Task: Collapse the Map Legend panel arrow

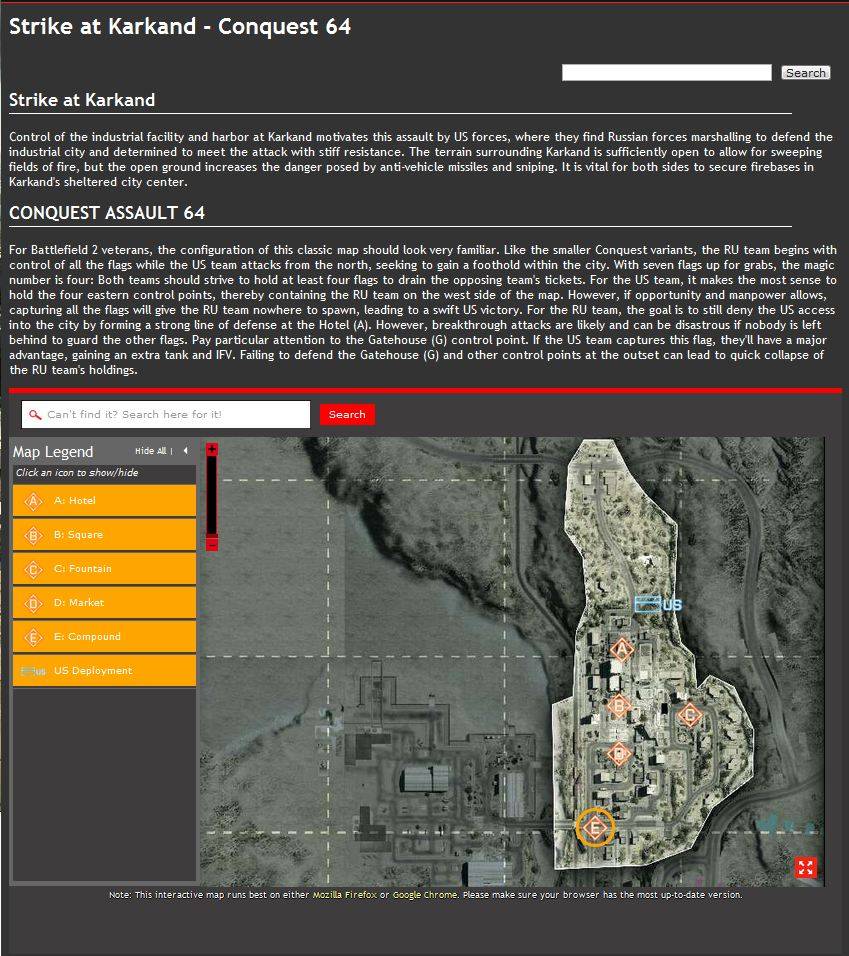Action: point(185,451)
